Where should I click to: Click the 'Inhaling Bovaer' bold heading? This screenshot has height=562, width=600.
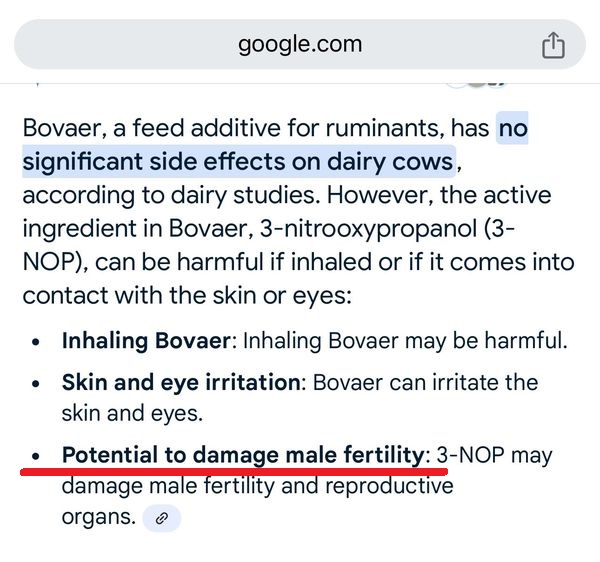[146, 340]
